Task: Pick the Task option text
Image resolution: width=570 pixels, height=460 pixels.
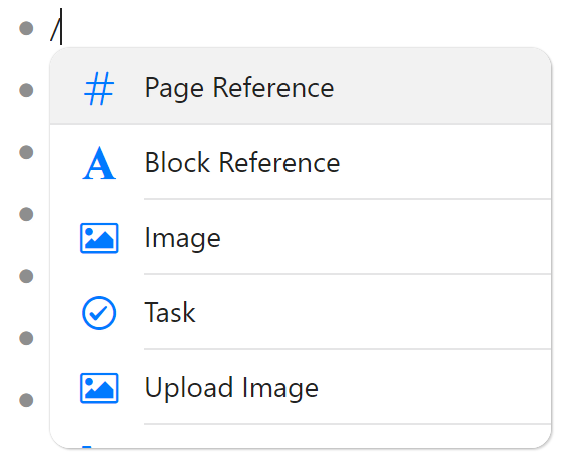Action: point(170,312)
